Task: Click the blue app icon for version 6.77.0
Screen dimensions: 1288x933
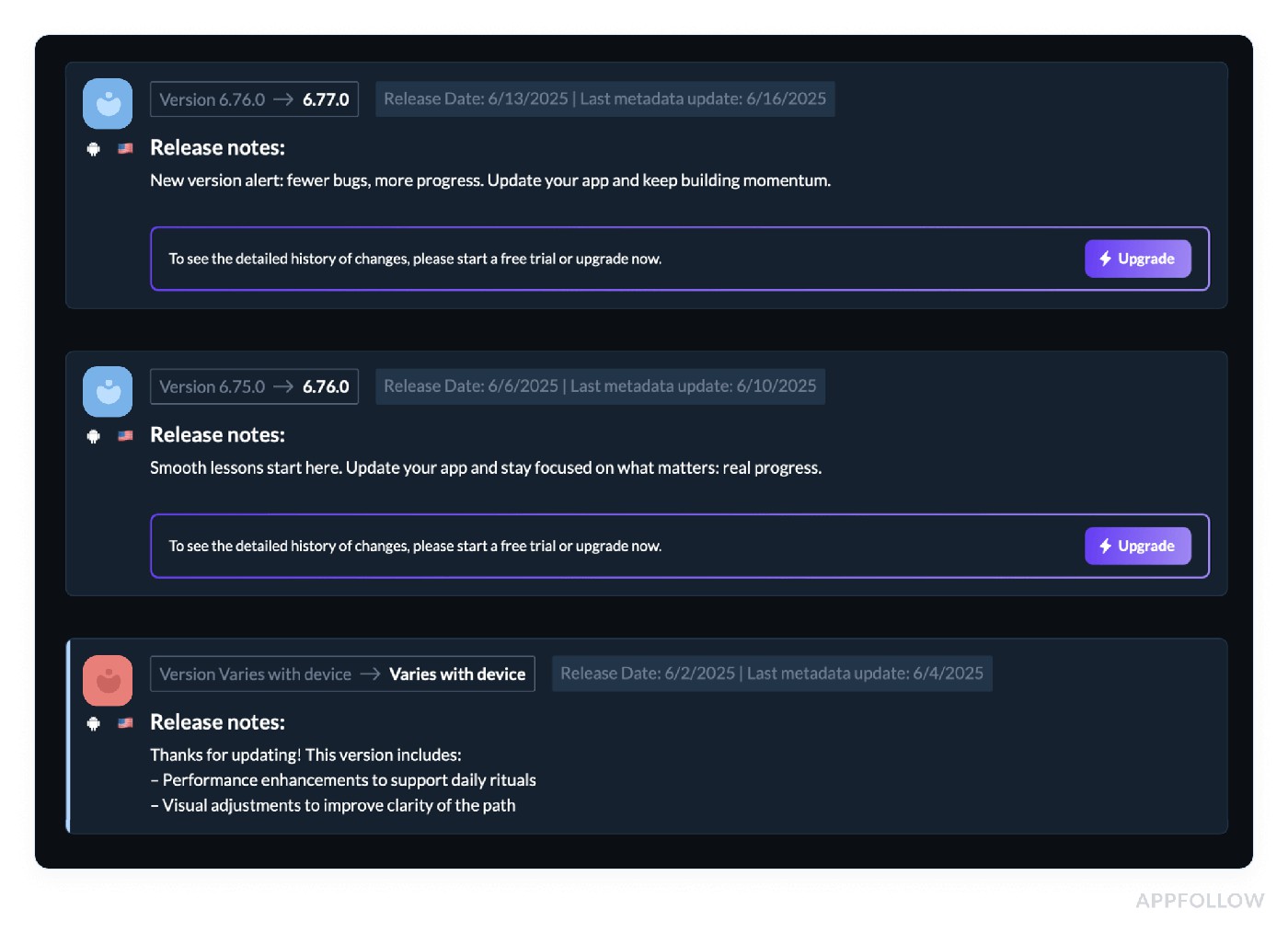Action: 108,104
